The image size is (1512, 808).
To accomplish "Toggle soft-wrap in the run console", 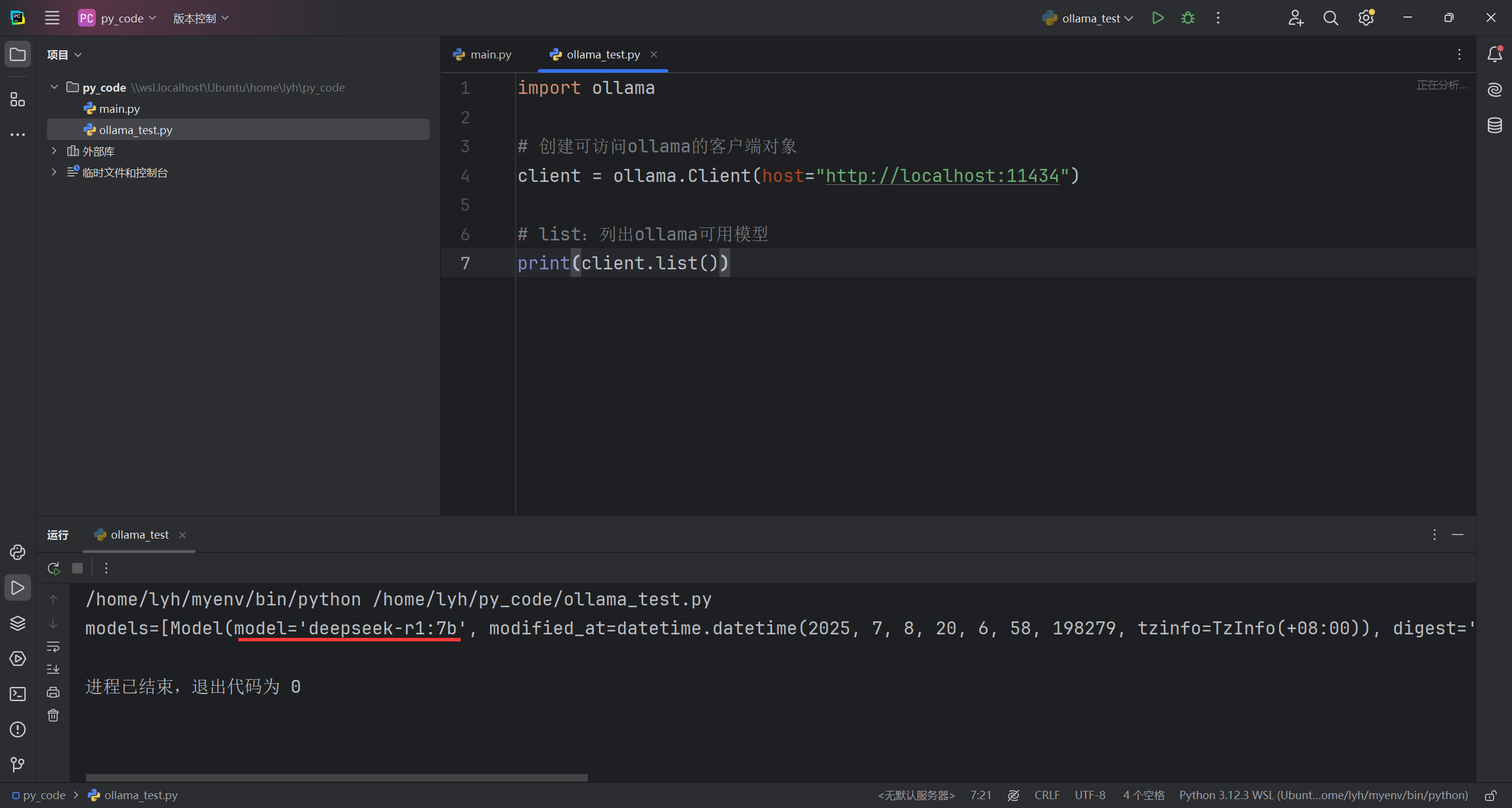I will click(x=53, y=647).
